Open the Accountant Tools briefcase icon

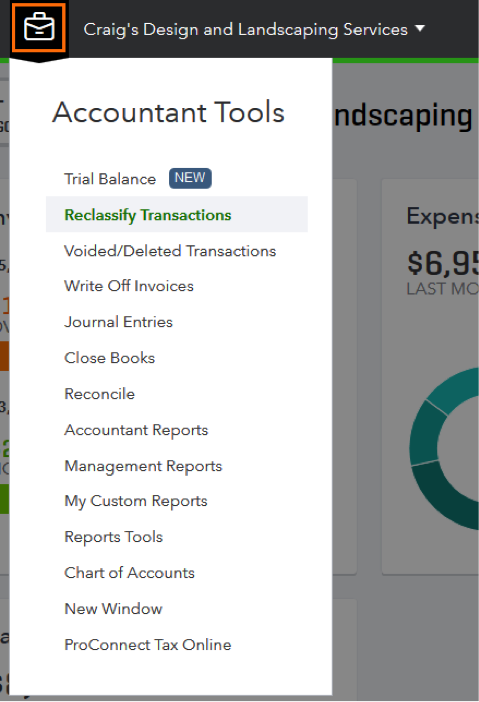click(39, 28)
